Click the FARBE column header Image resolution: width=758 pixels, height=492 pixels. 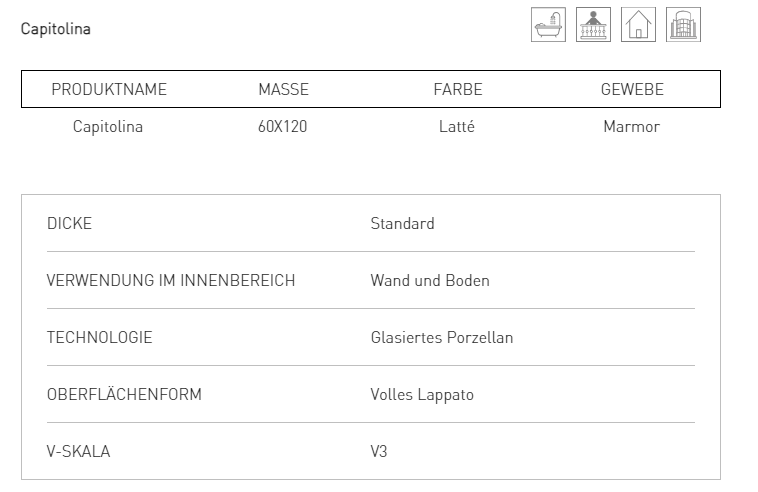(x=457, y=90)
